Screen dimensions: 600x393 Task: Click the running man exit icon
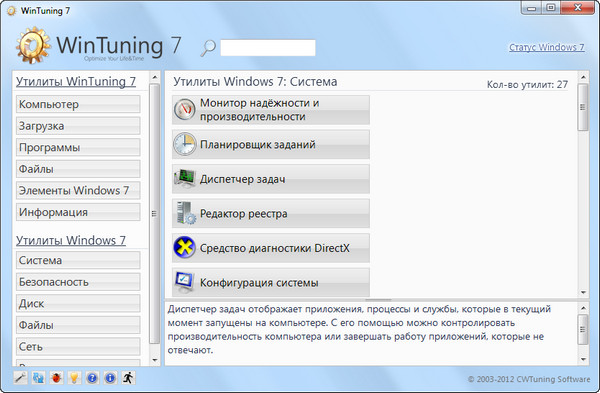[x=128, y=378]
